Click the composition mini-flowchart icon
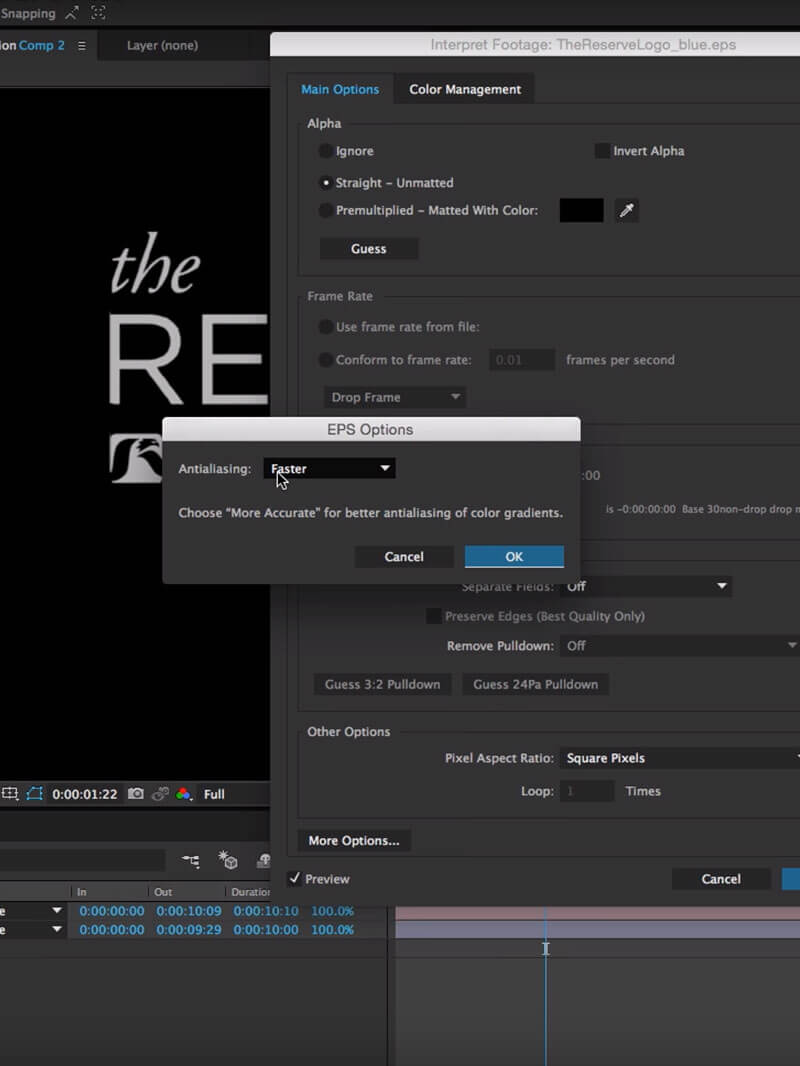Image resolution: width=800 pixels, height=1066 pixels. (x=191, y=861)
